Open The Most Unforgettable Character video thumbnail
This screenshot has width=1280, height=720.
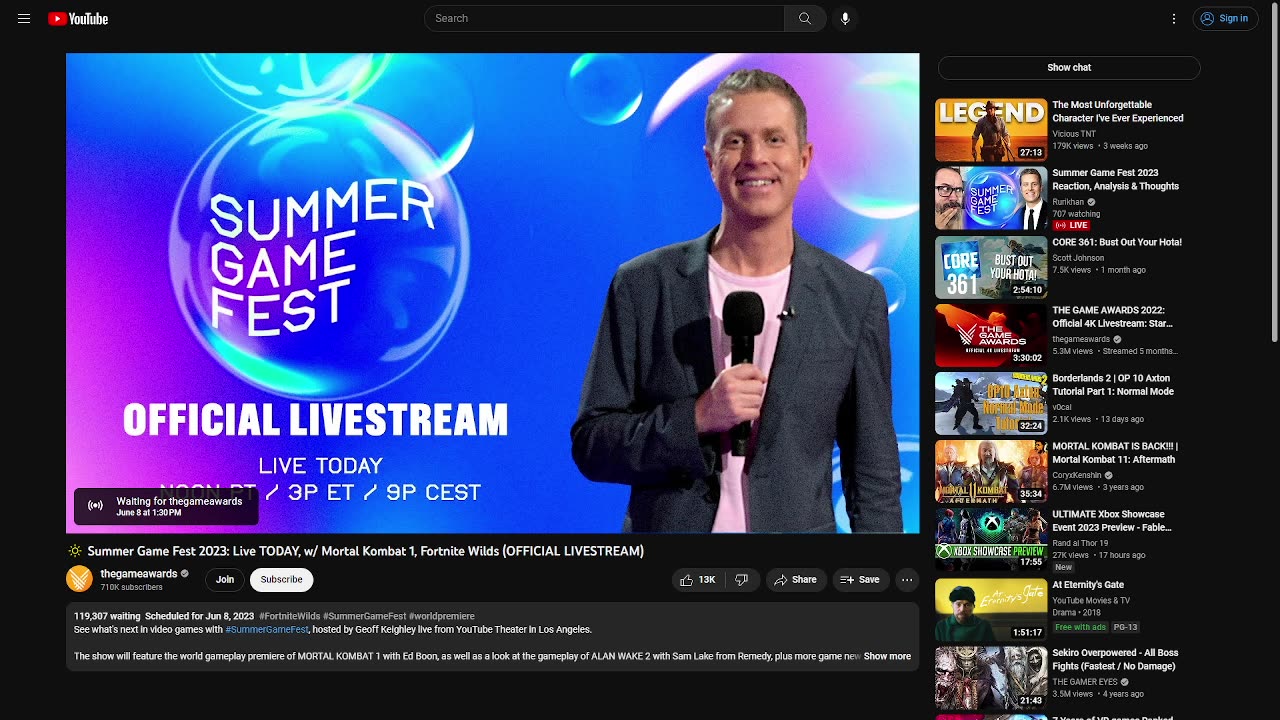[991, 130]
